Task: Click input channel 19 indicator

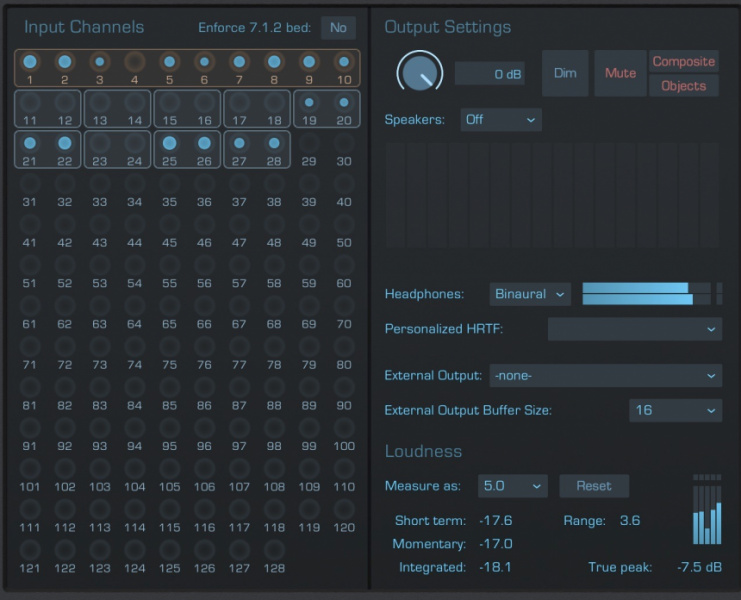Action: (309, 103)
